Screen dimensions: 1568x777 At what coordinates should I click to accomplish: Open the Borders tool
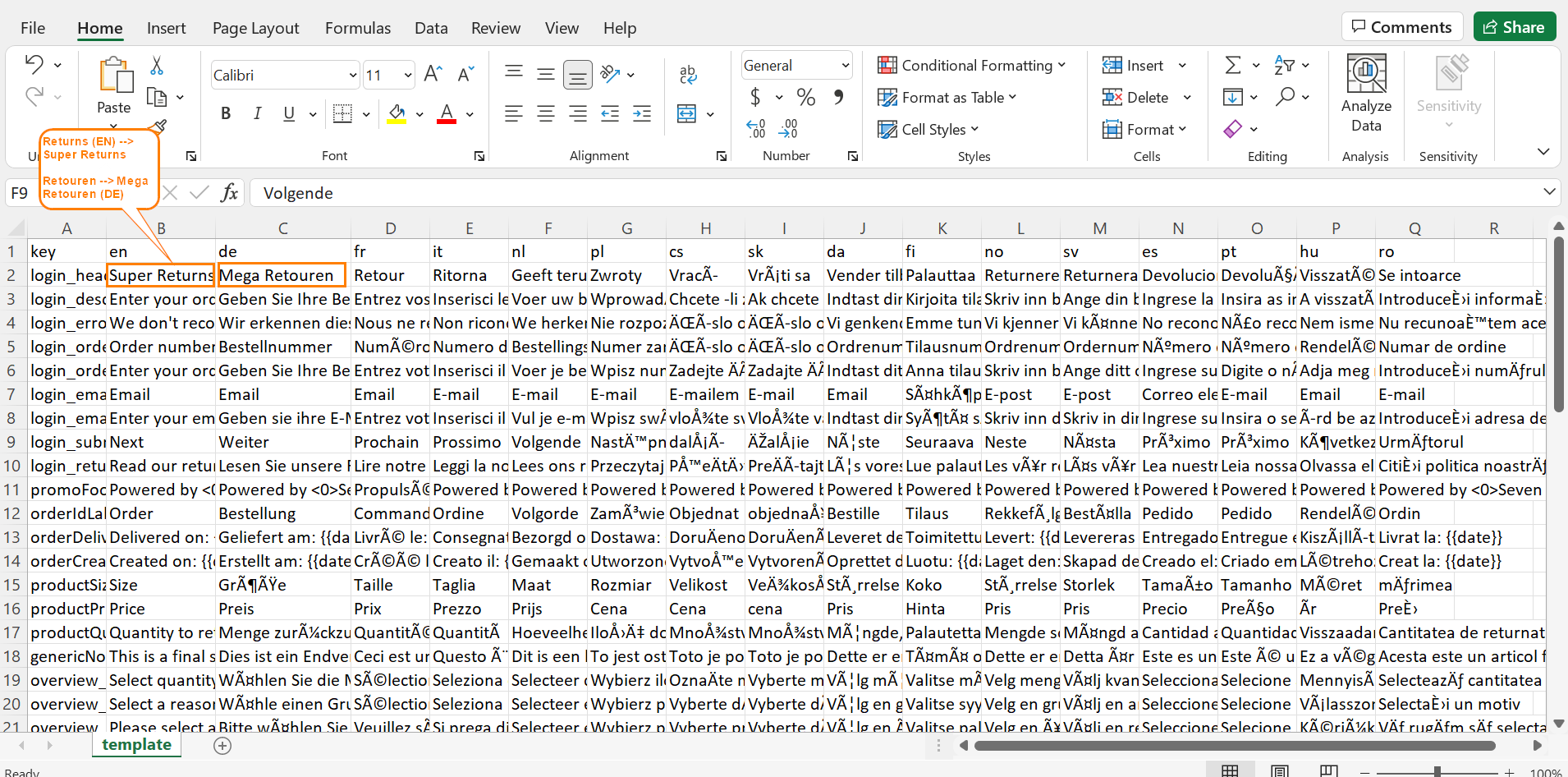pos(342,113)
